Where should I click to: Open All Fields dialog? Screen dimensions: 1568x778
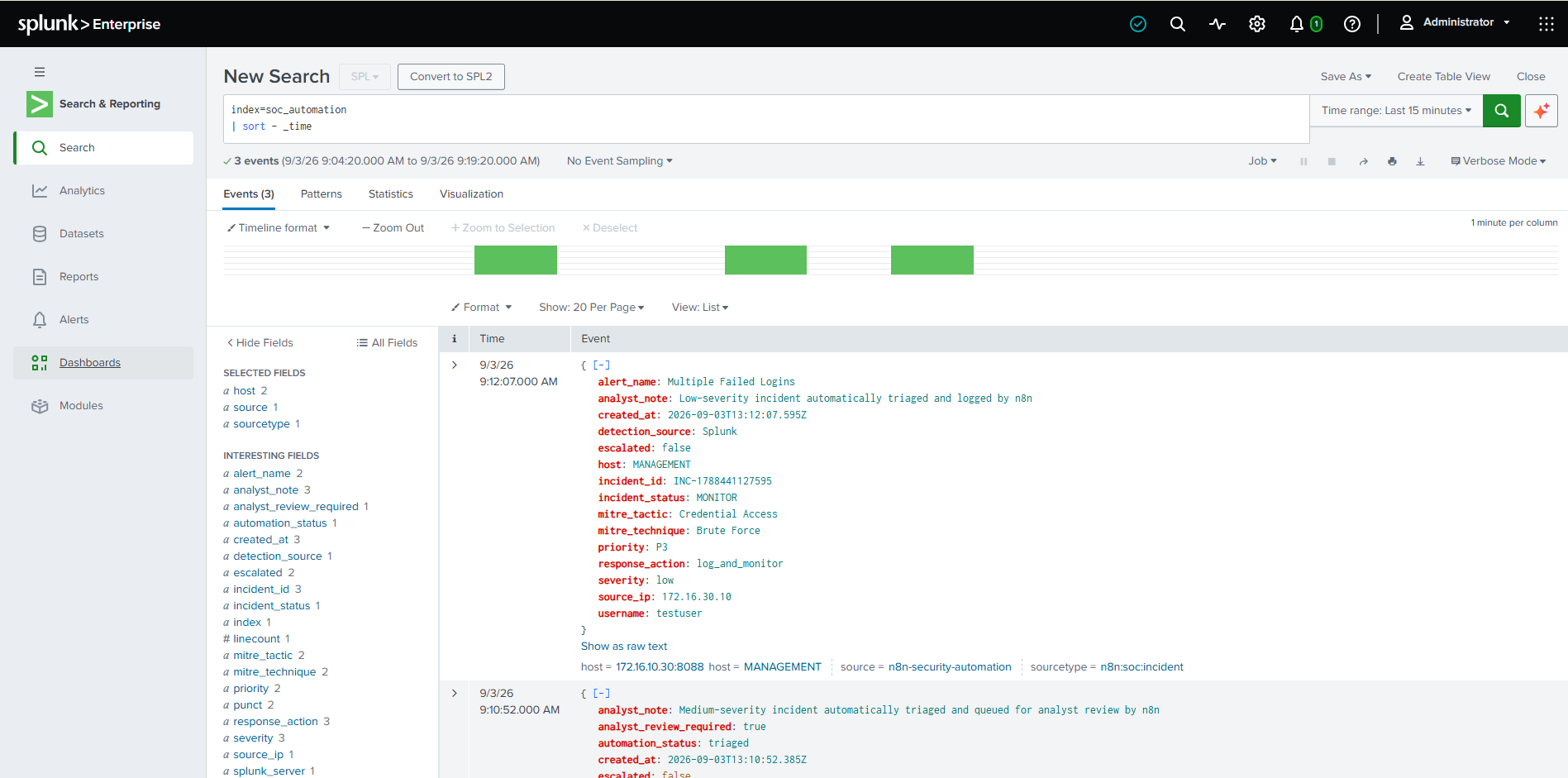point(387,343)
